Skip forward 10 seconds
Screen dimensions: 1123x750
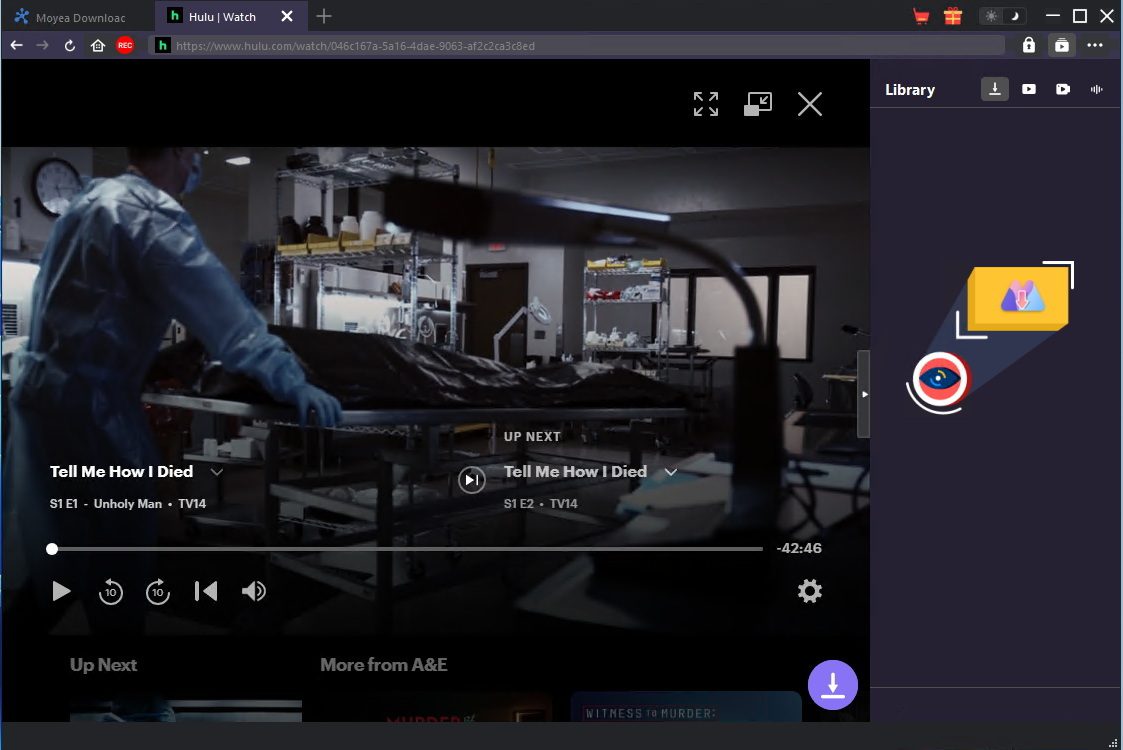point(158,591)
